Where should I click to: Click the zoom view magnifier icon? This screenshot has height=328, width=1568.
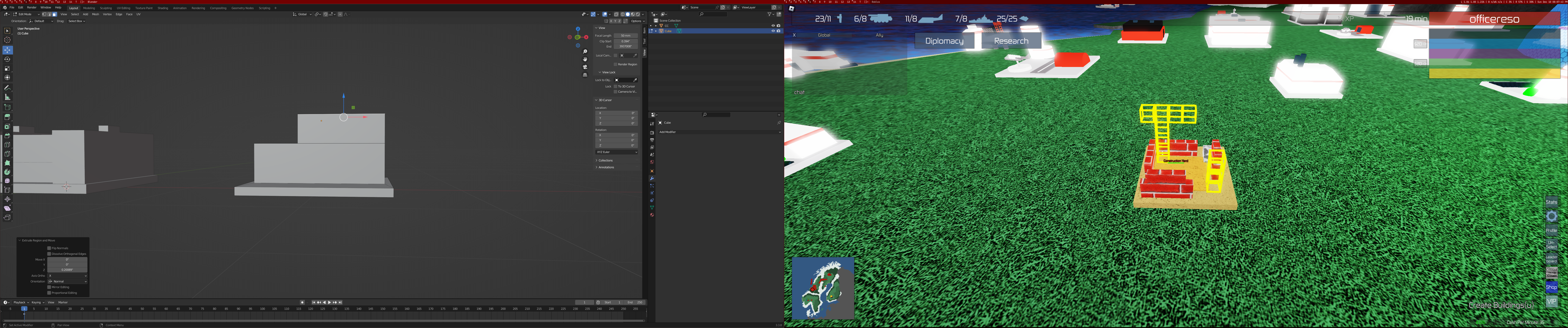[585, 52]
